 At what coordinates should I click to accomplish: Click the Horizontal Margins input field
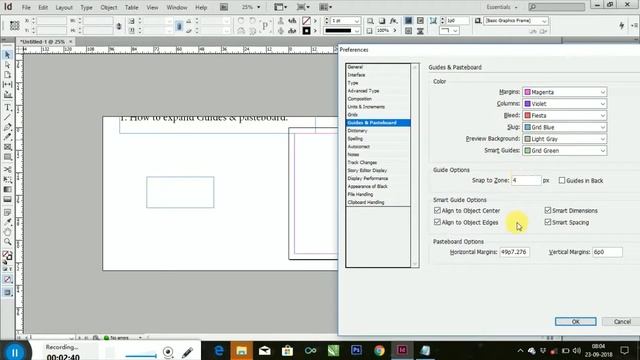coord(514,252)
